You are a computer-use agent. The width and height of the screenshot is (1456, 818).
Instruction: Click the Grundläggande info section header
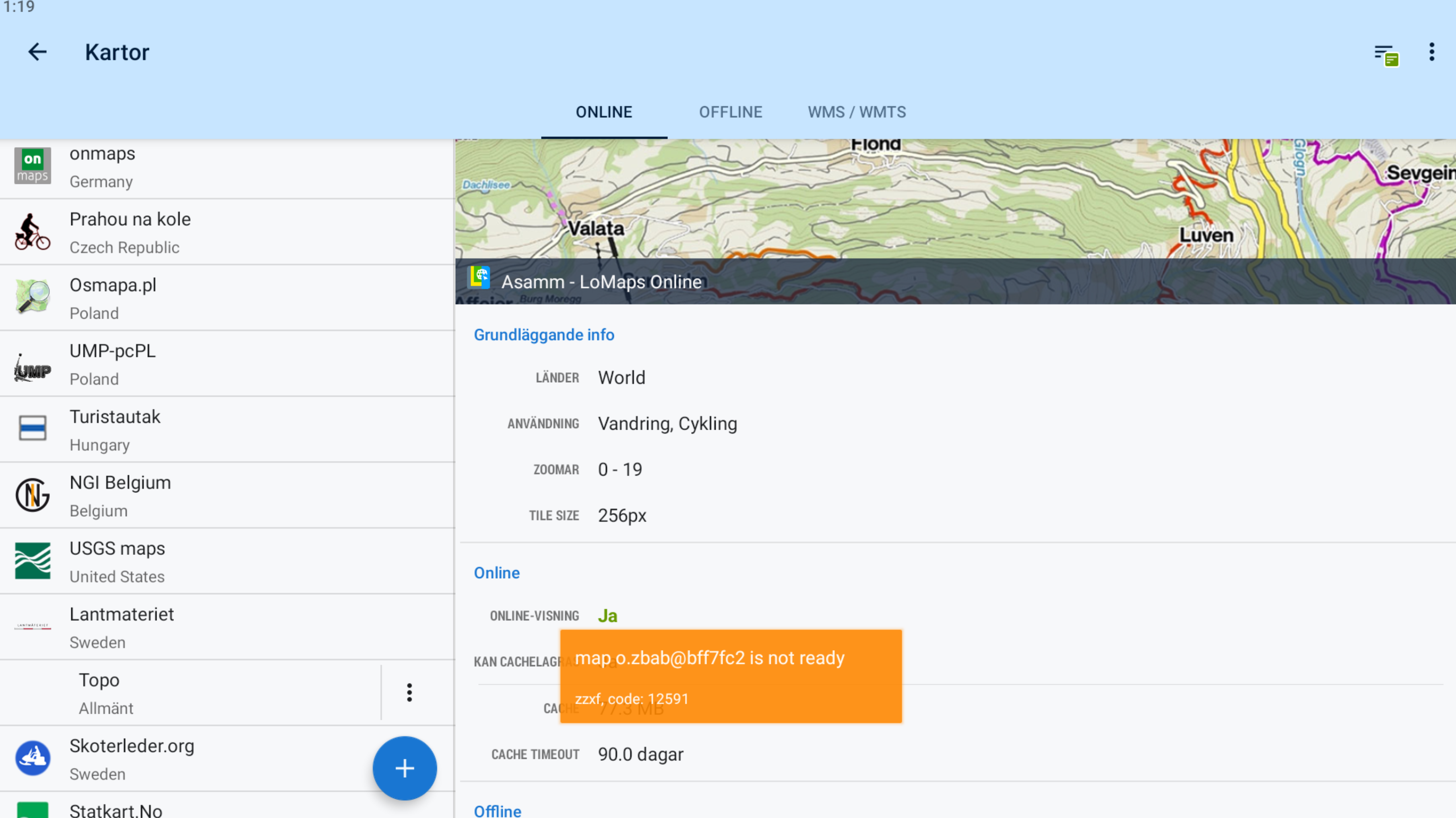tap(544, 334)
